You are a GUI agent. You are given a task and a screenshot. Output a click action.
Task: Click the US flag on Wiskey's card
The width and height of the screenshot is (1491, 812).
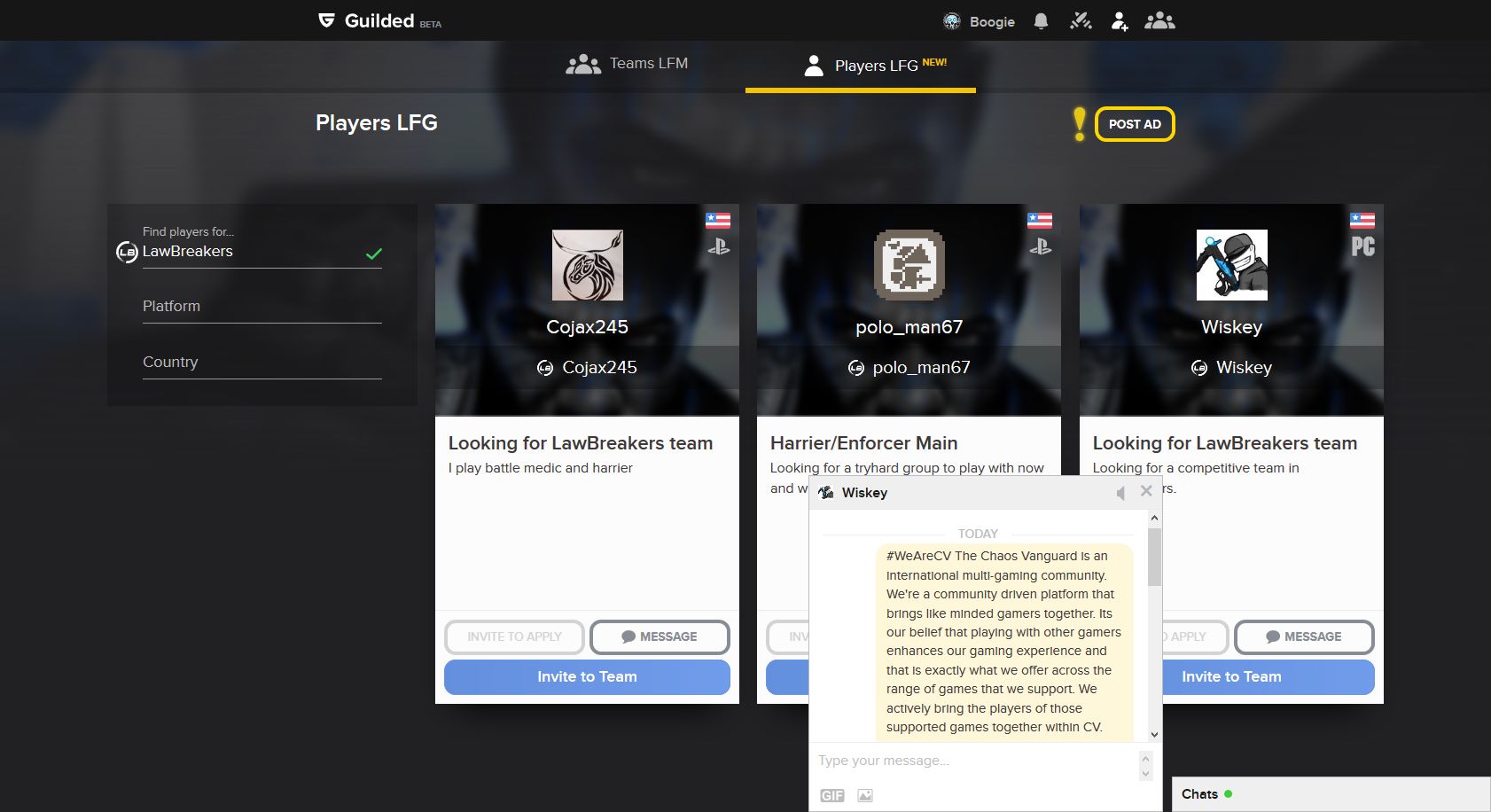click(x=1362, y=220)
